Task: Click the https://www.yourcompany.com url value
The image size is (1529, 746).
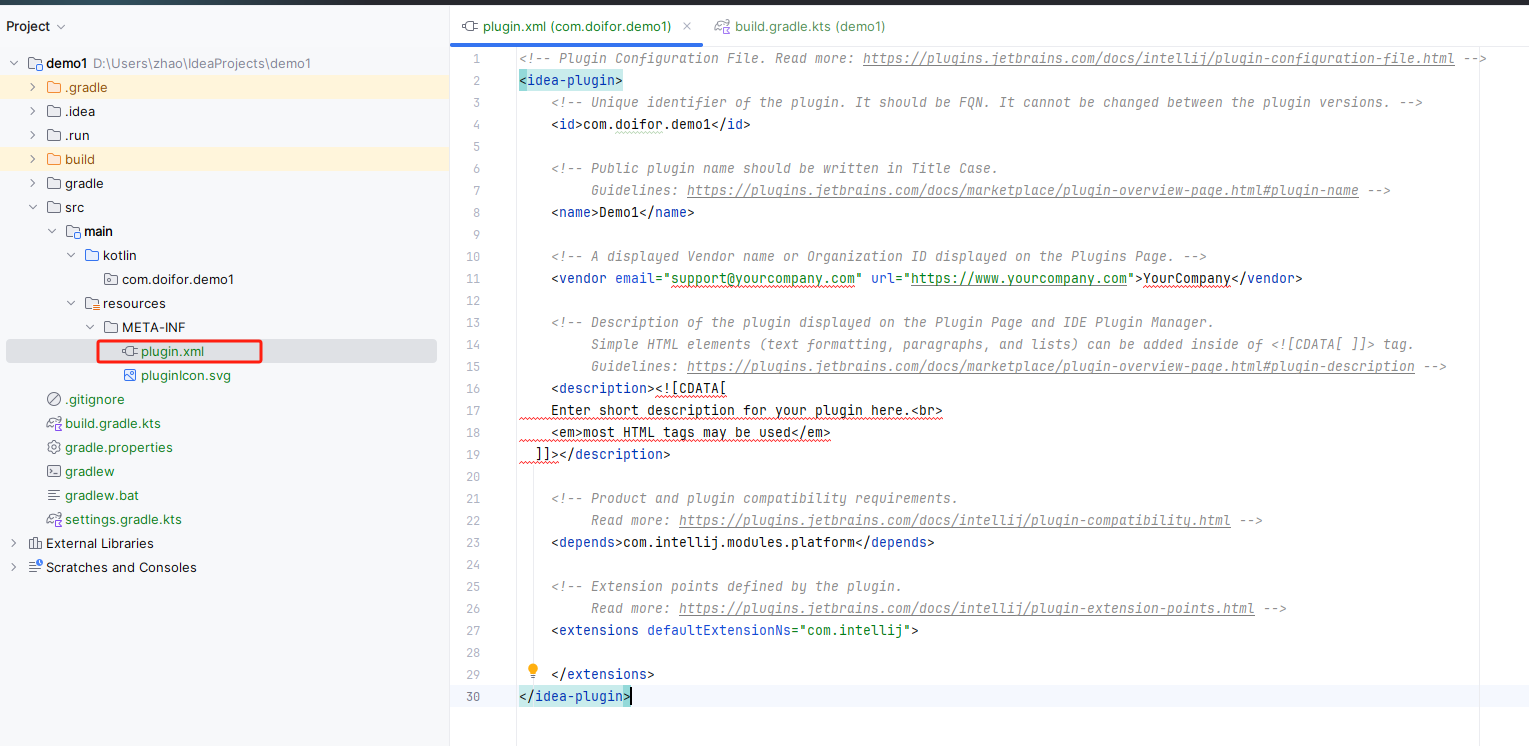Action: click(x=1018, y=278)
